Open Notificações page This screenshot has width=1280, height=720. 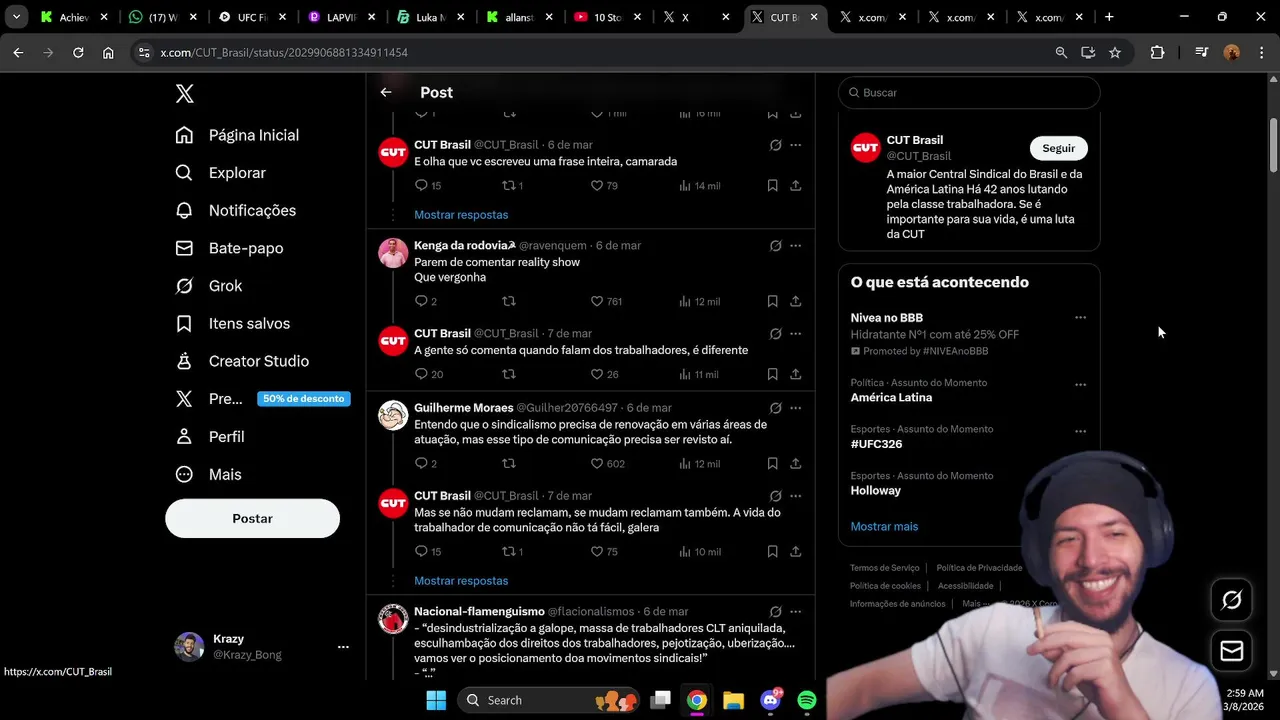(235, 211)
